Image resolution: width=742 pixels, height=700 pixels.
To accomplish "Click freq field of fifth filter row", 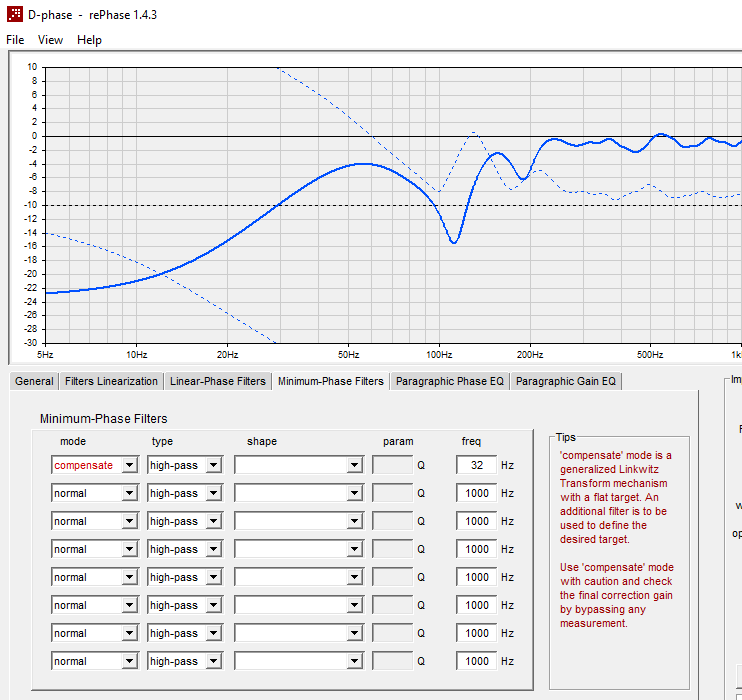I will point(477,577).
